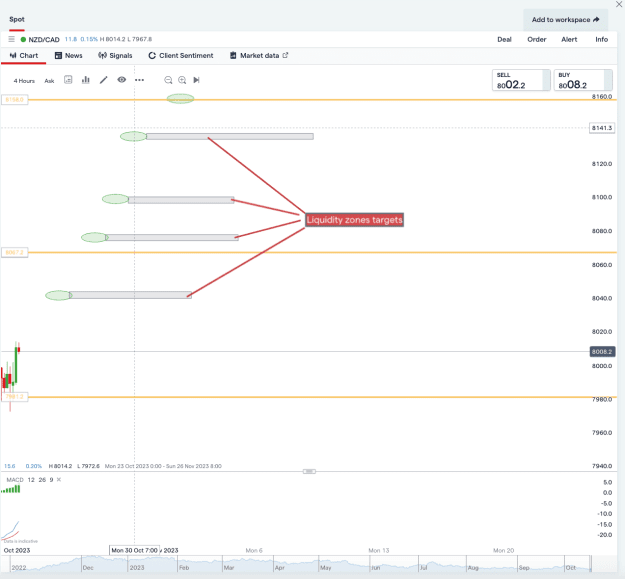Open chart type bar icon
Screen dimensions: 625x579
86,80
